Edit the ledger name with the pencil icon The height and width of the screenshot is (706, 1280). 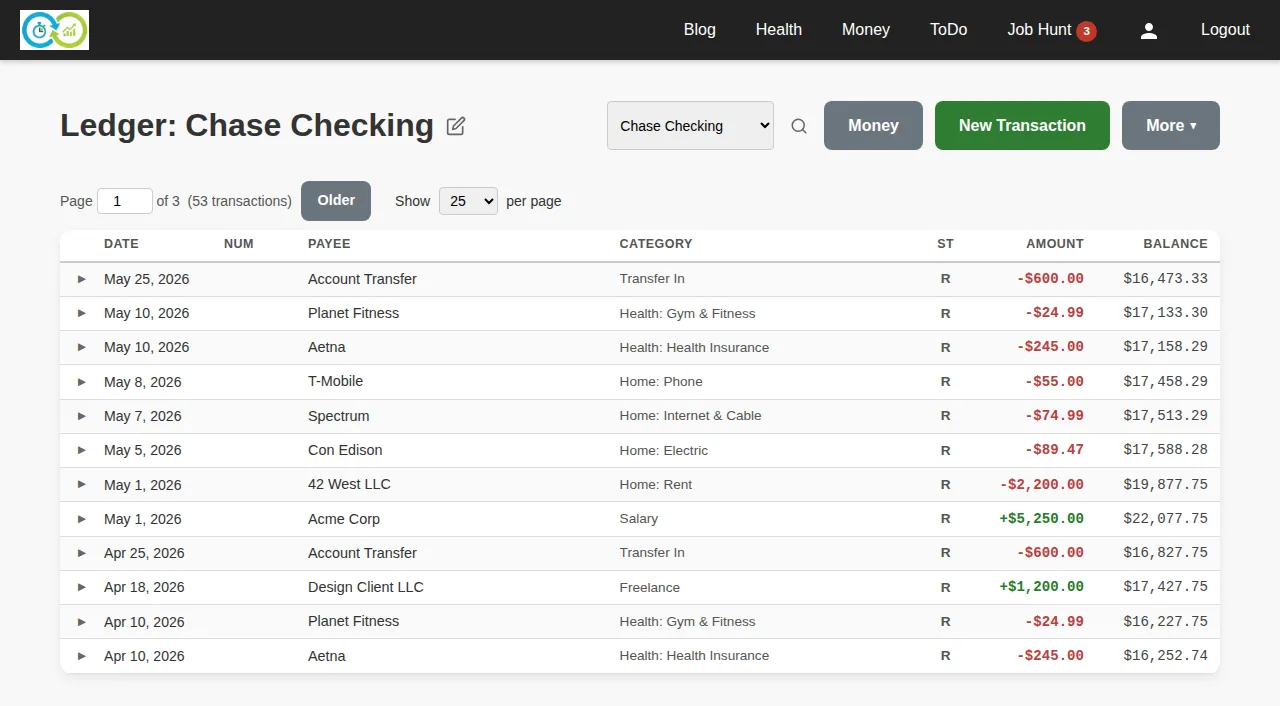tap(456, 126)
